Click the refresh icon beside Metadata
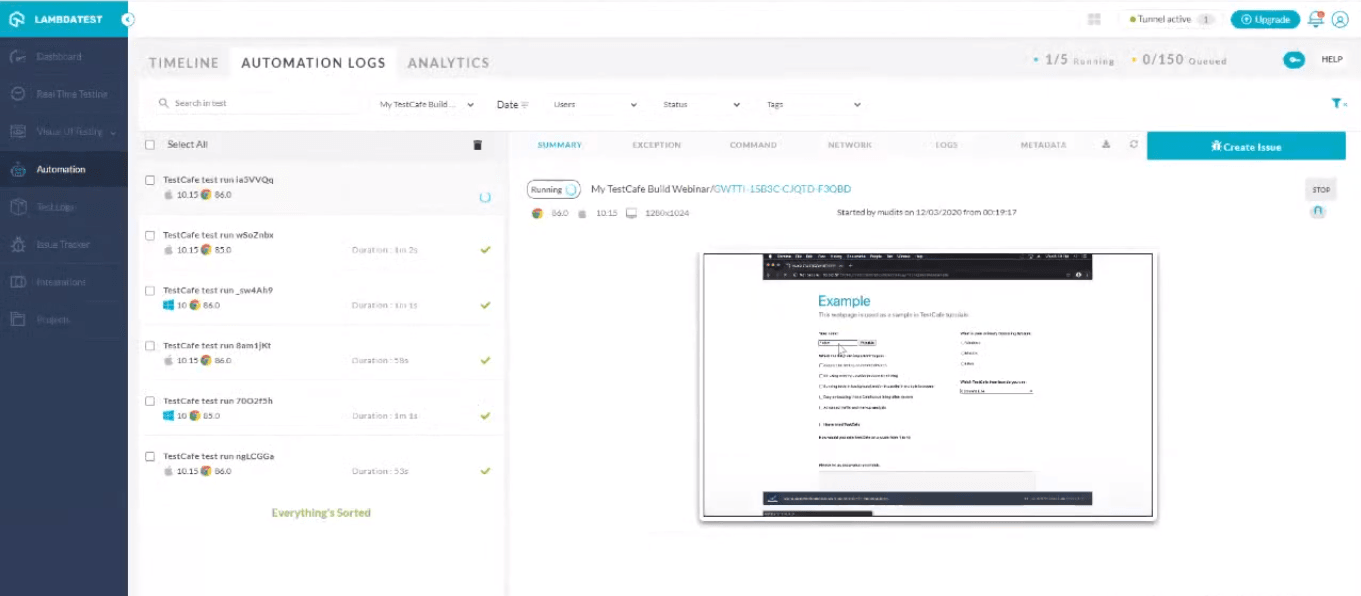Image resolution: width=1361 pixels, height=596 pixels. point(1134,145)
